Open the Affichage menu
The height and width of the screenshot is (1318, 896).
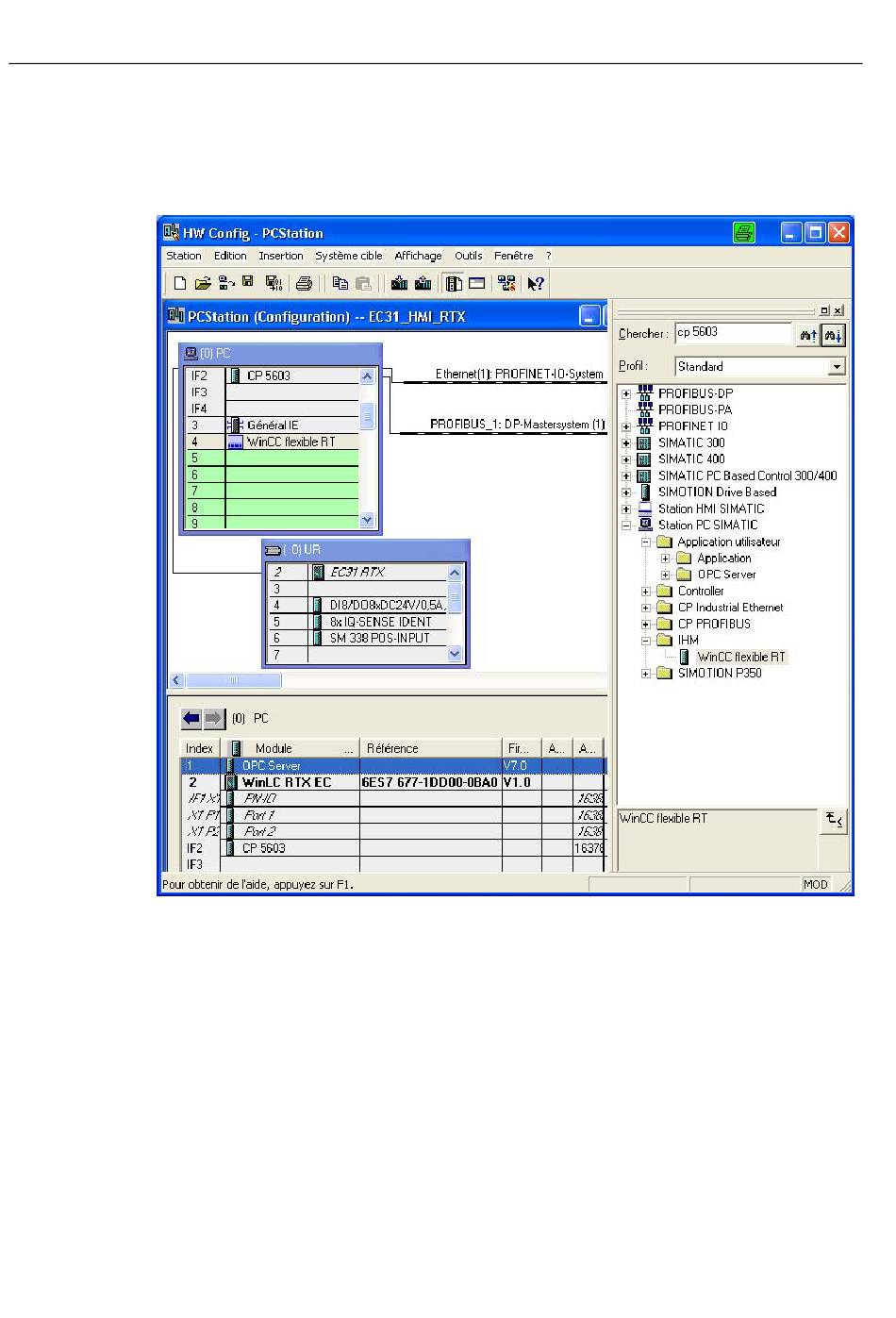(418, 256)
